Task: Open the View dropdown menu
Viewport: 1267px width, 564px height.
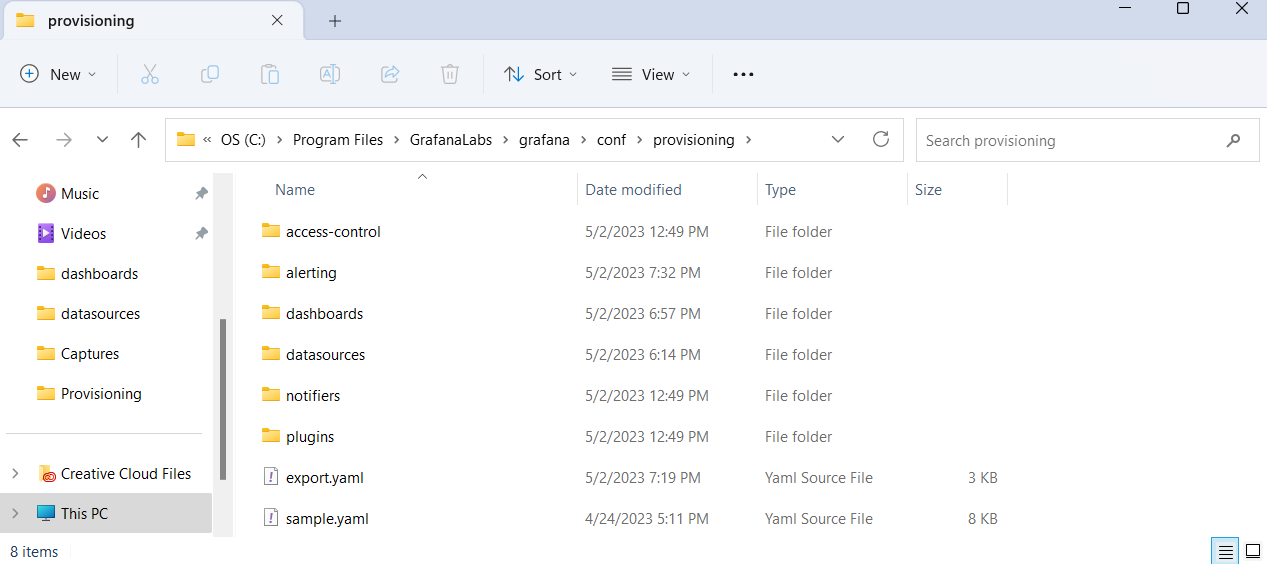Action: click(x=651, y=74)
